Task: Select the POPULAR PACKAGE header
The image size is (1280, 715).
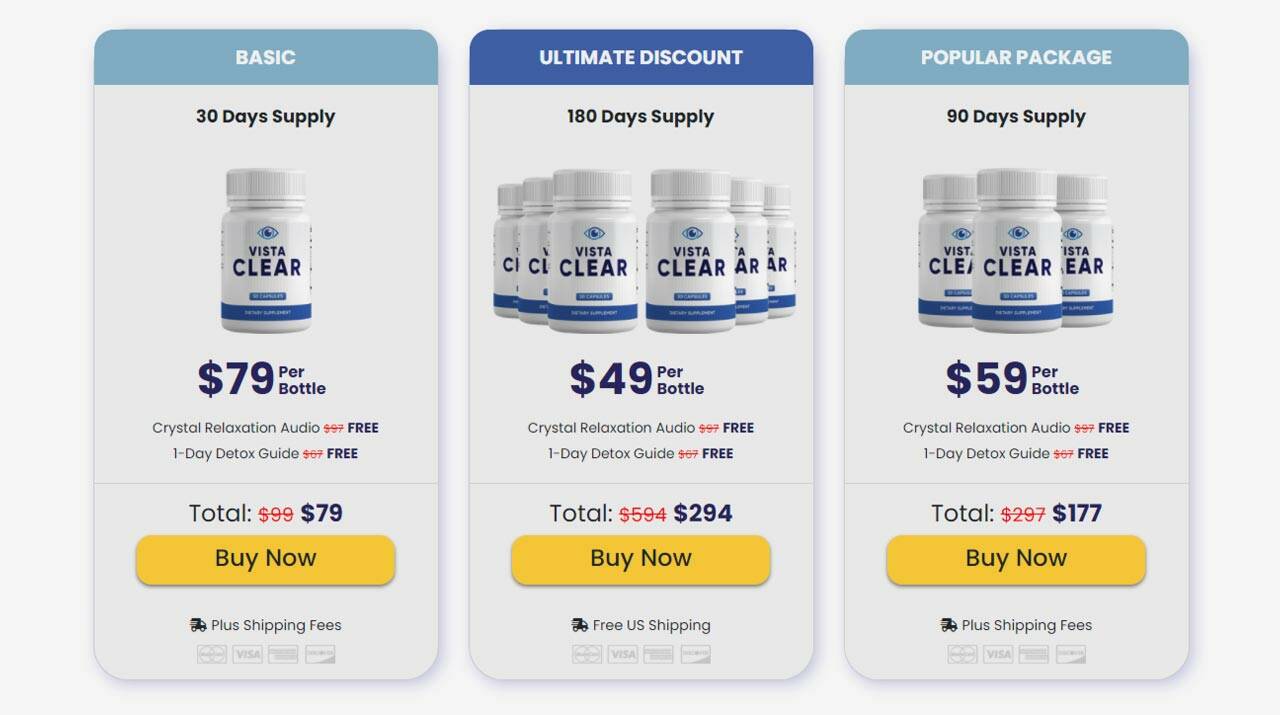Action: click(1016, 57)
